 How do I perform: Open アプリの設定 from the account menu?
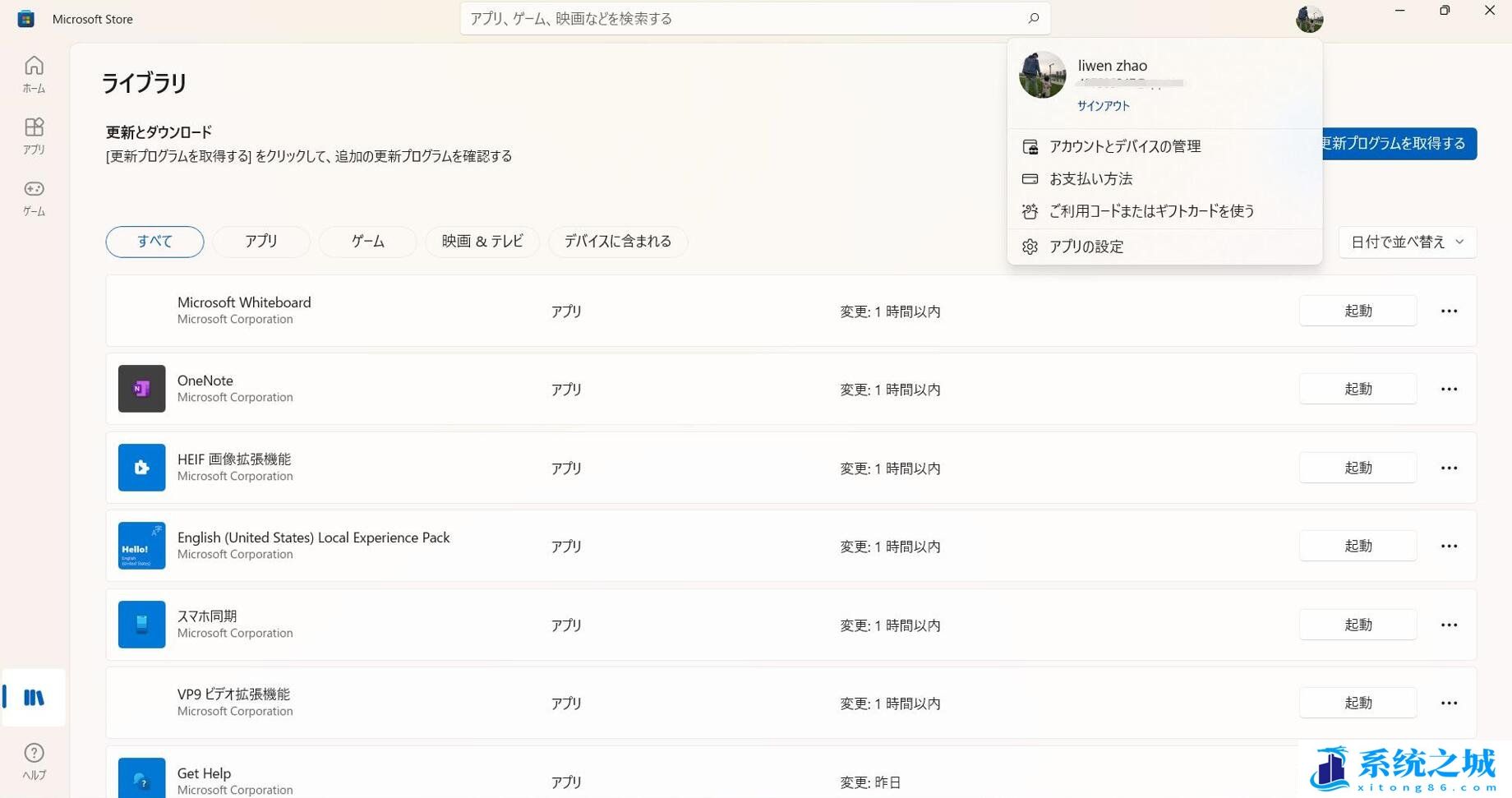coord(1086,246)
